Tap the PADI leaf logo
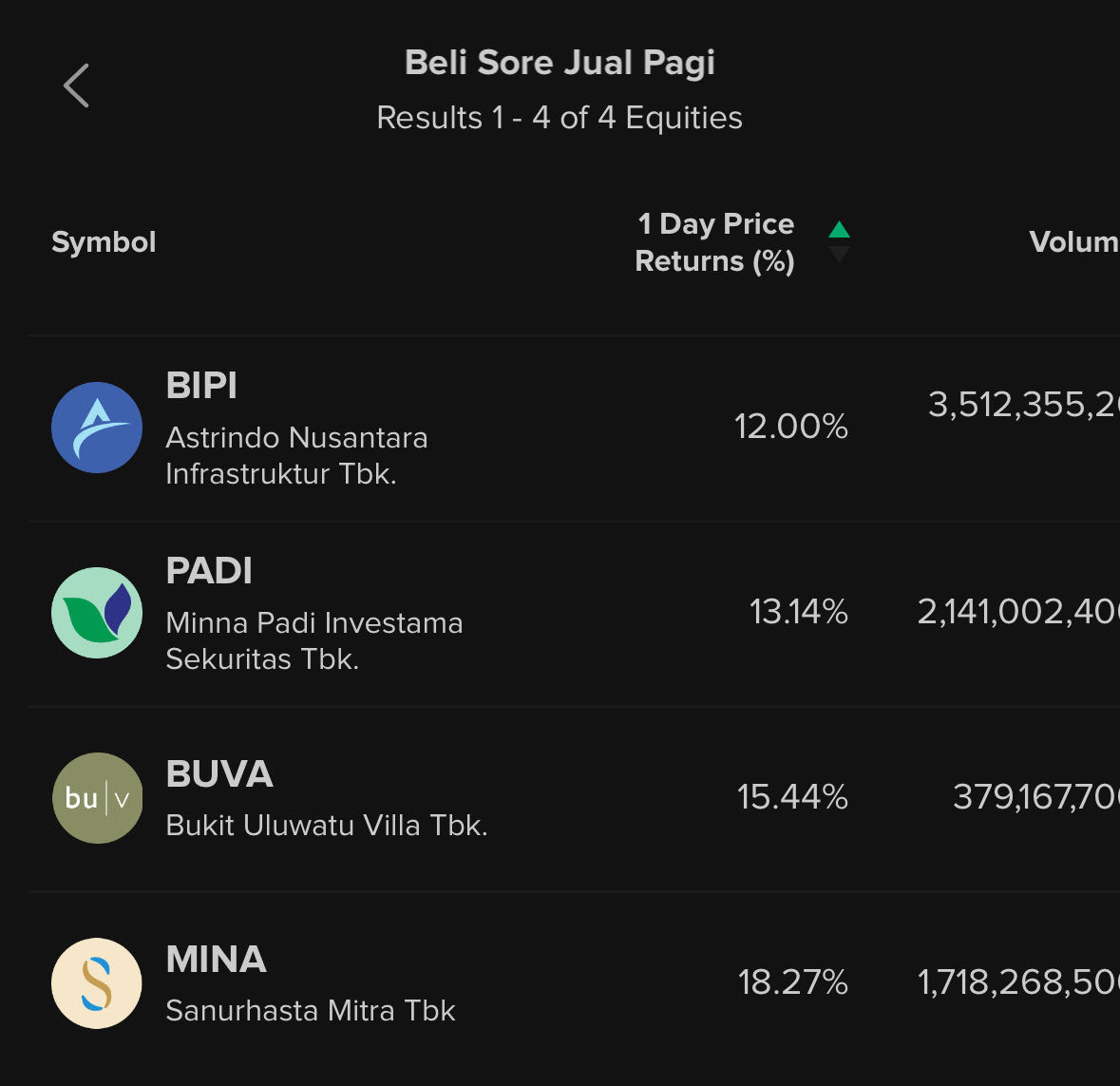The image size is (1120, 1086). [97, 613]
